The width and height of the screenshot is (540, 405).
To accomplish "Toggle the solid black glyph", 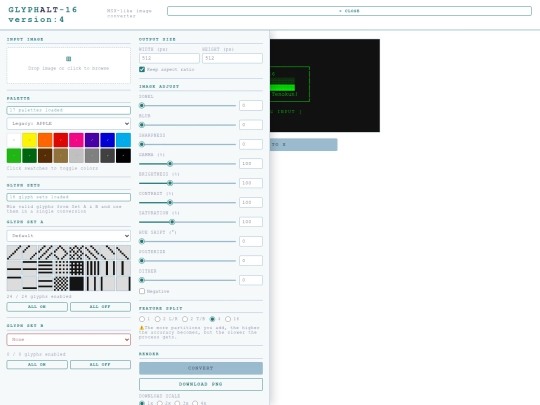I will 76,284.
